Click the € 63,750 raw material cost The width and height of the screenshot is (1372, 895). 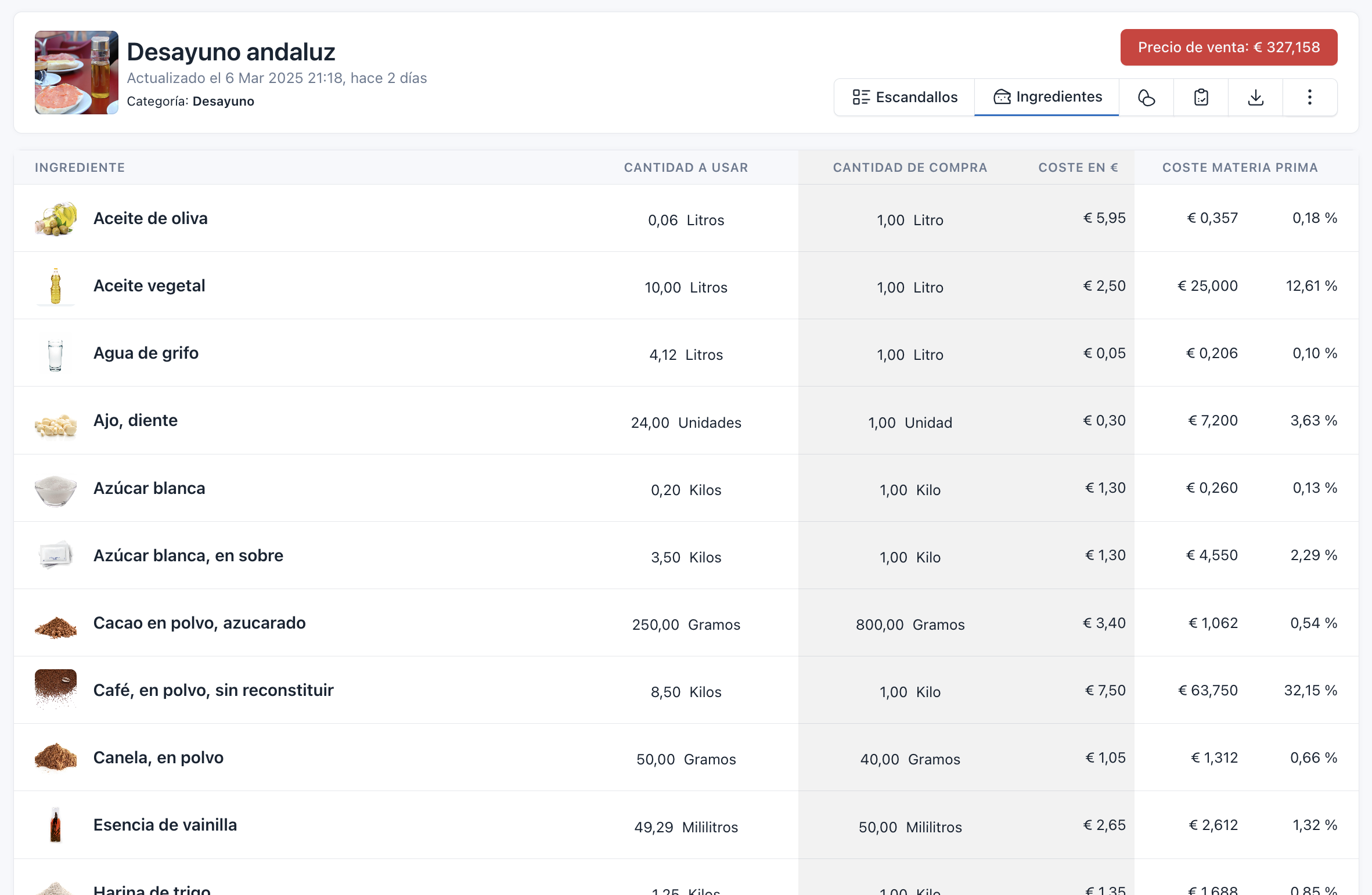click(1208, 690)
